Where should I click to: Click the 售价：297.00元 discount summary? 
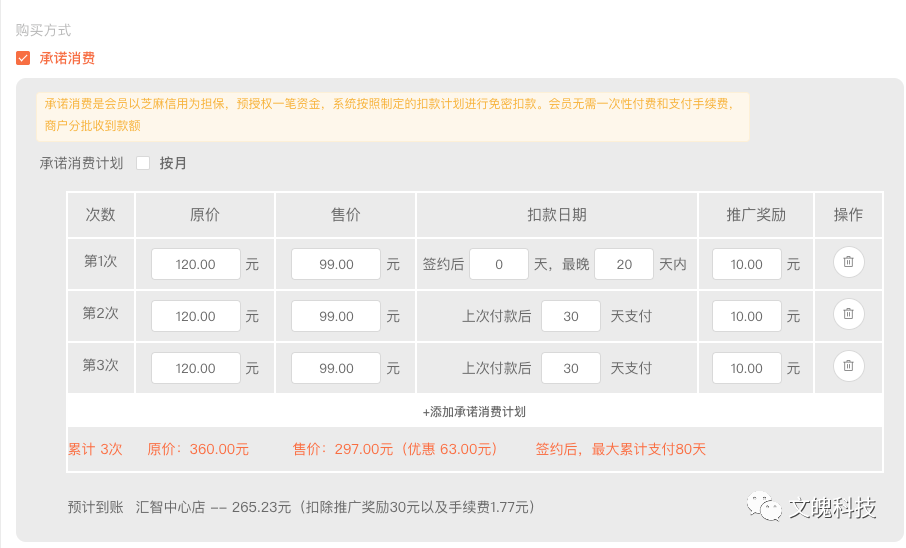coord(395,449)
